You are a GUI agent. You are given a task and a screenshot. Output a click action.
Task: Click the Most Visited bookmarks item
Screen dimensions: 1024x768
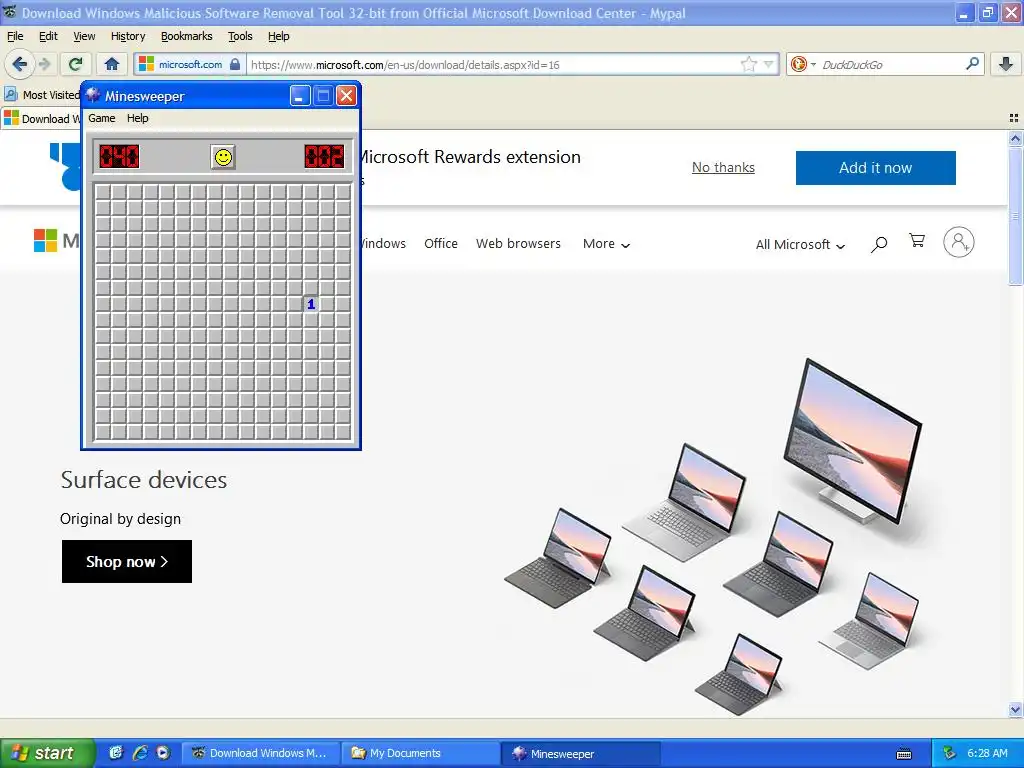pyautogui.click(x=42, y=95)
